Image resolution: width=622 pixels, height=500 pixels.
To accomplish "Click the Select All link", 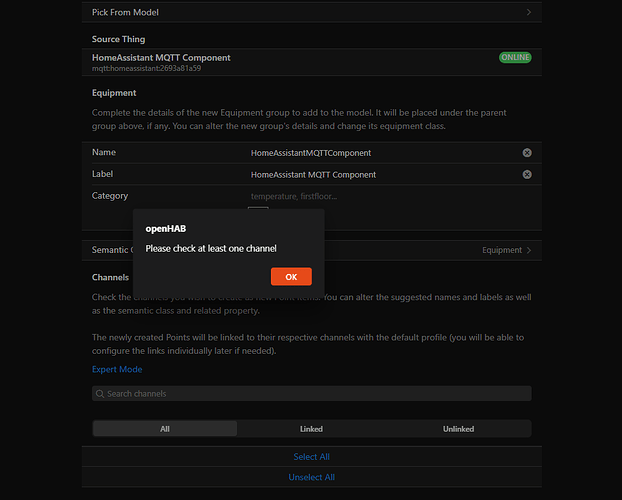I will pyautogui.click(x=311, y=457).
